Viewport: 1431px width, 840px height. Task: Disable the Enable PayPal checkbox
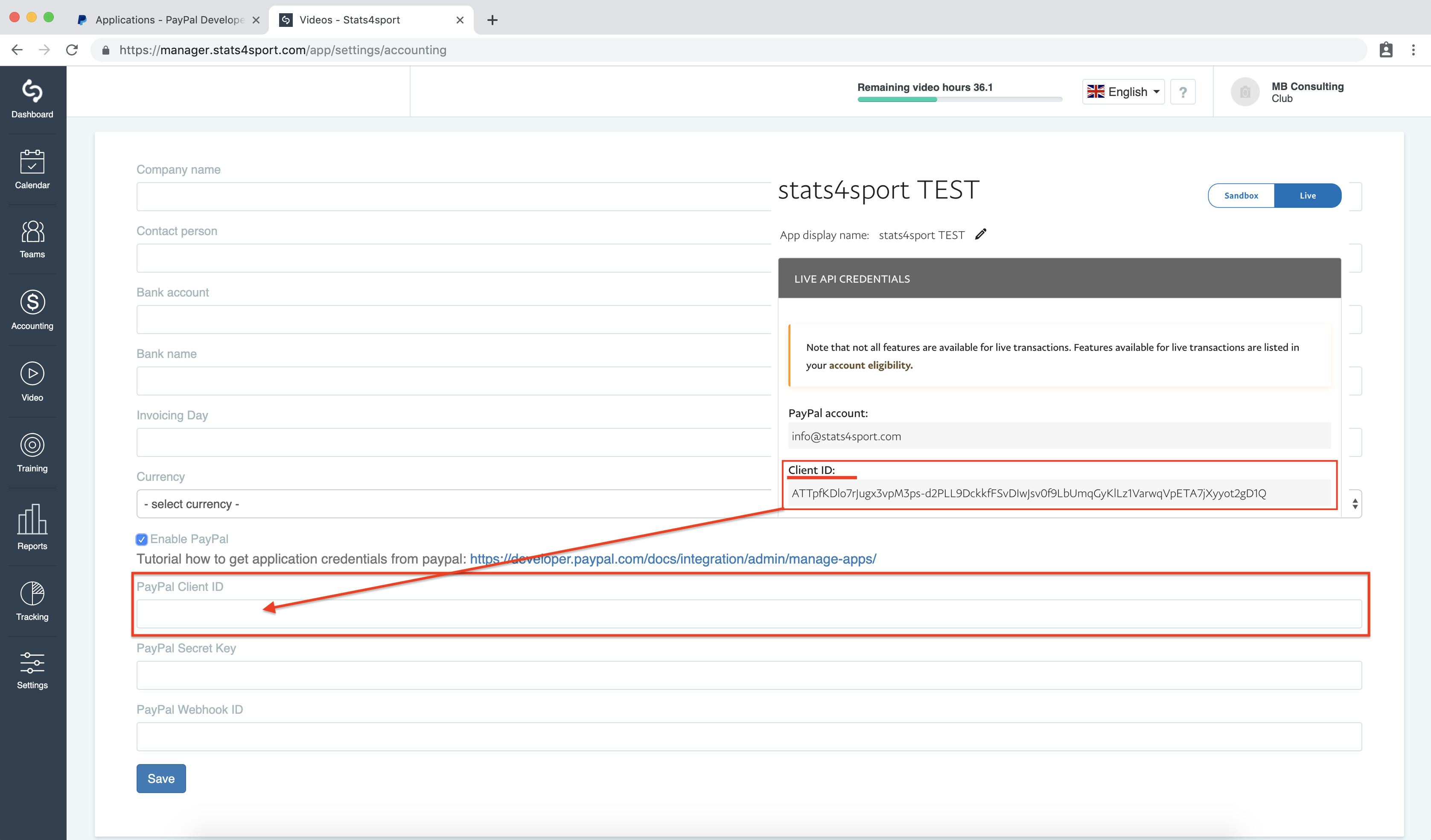(141, 539)
